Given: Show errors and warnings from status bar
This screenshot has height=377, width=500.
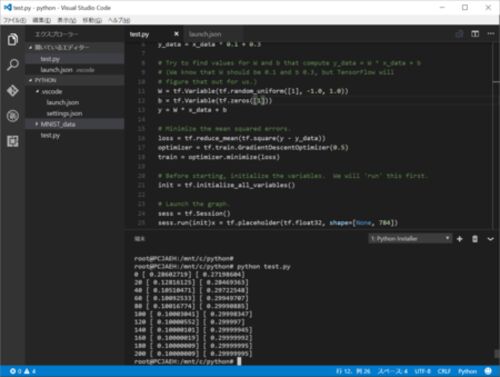Looking at the screenshot, I should pyautogui.click(x=23, y=371).
